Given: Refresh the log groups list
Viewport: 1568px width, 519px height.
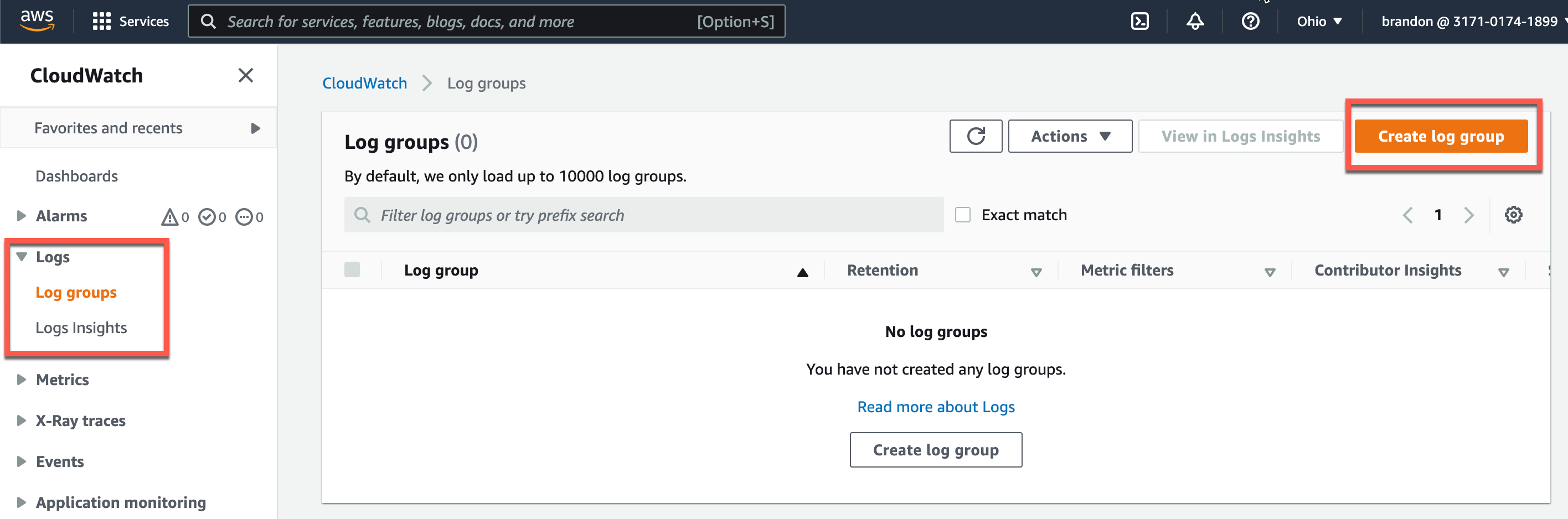Looking at the screenshot, I should [976, 136].
